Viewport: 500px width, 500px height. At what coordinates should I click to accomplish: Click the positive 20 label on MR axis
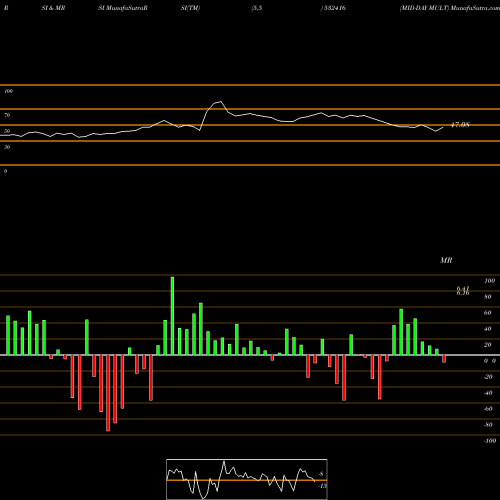488,345
